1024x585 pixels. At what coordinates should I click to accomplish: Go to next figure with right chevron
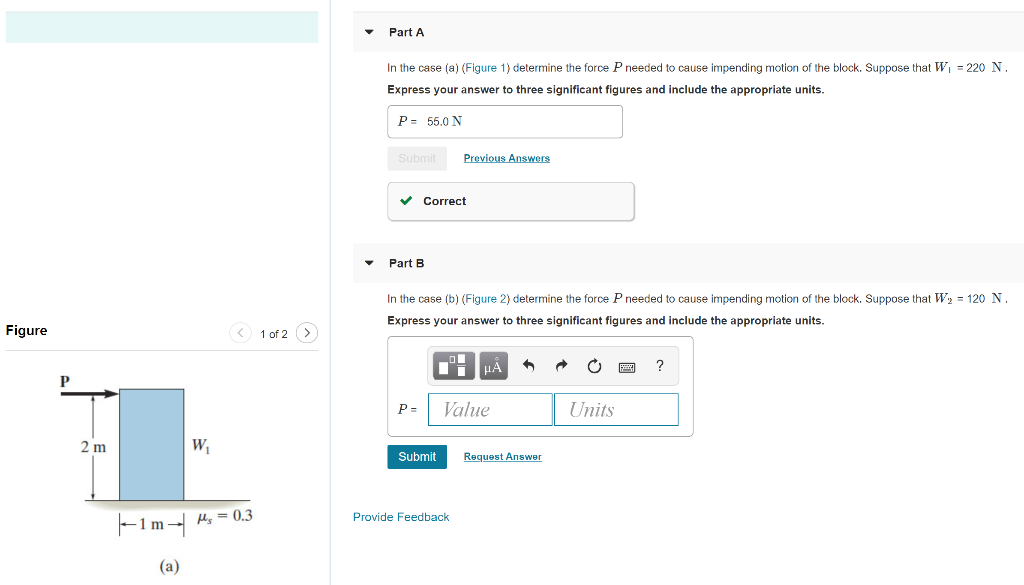coord(307,333)
